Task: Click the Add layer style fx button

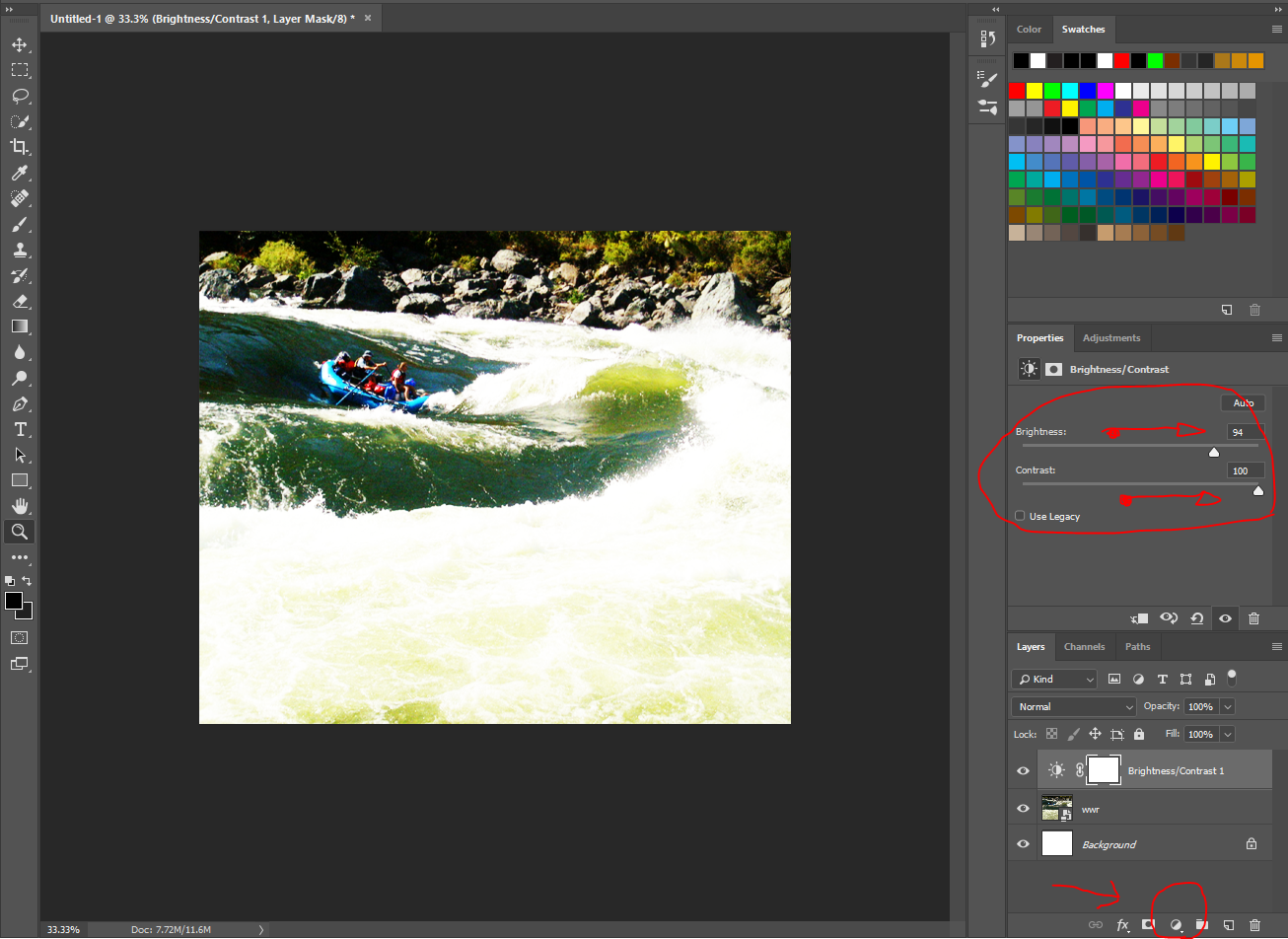Action: pyautogui.click(x=1122, y=925)
